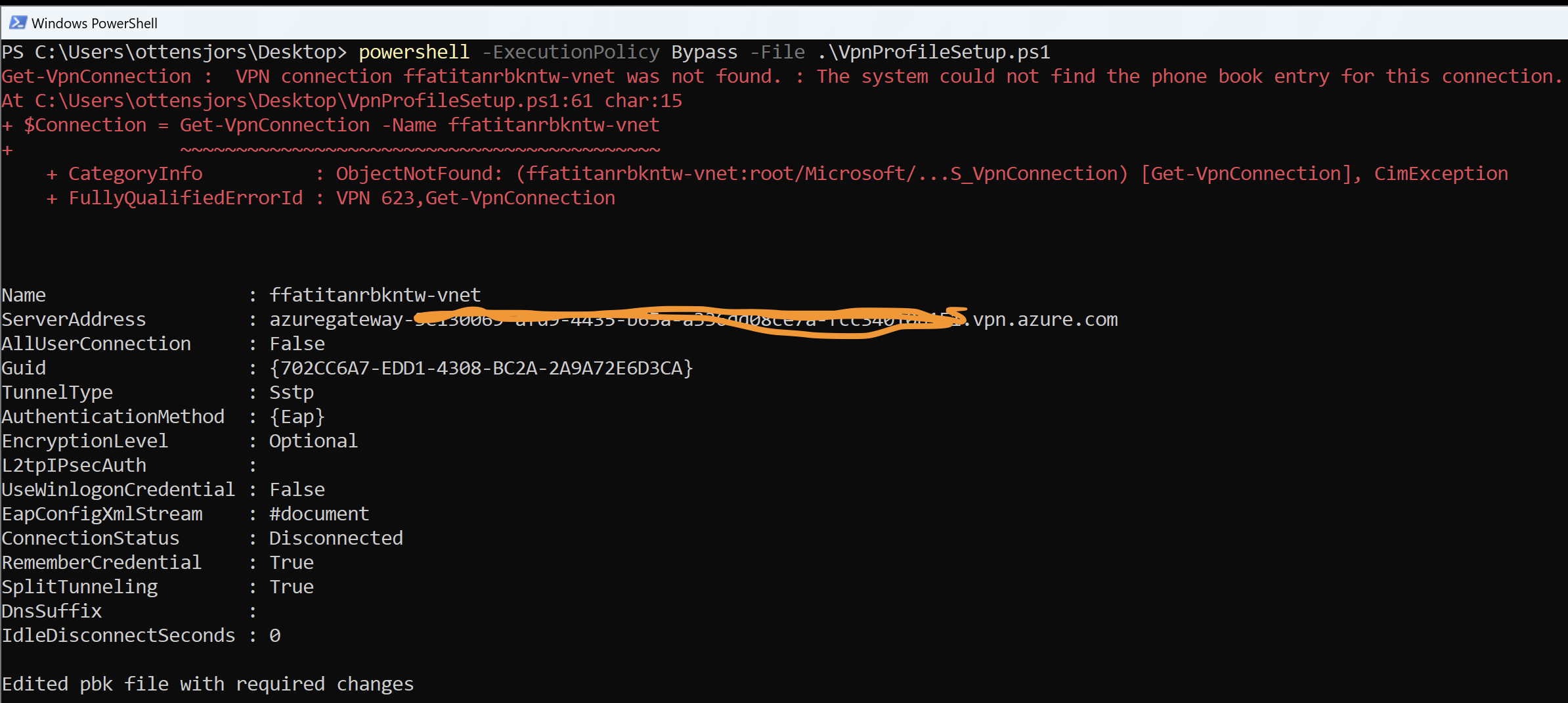Click the 'DnsSuffix' property label

tap(51, 611)
